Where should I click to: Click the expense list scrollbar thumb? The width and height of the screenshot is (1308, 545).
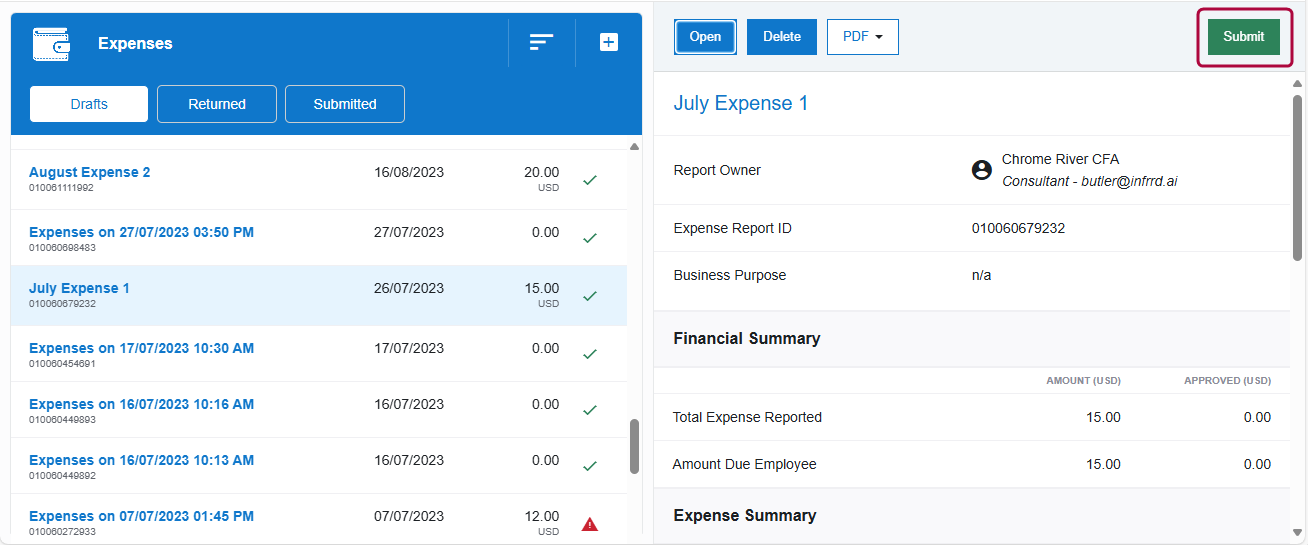click(x=634, y=446)
